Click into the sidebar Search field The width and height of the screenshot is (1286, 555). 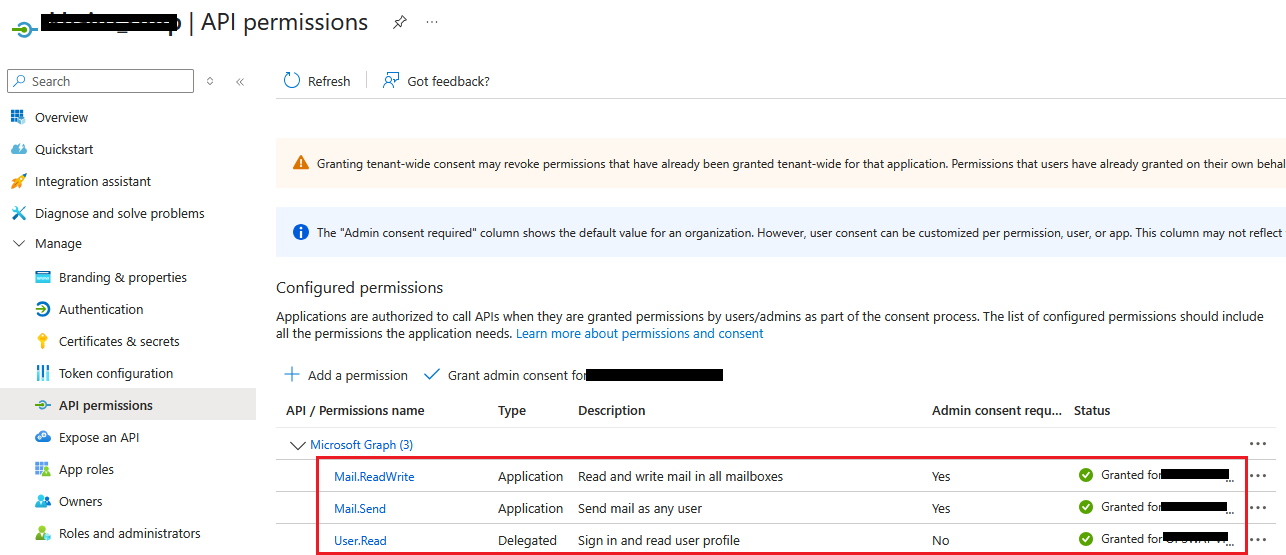100,81
